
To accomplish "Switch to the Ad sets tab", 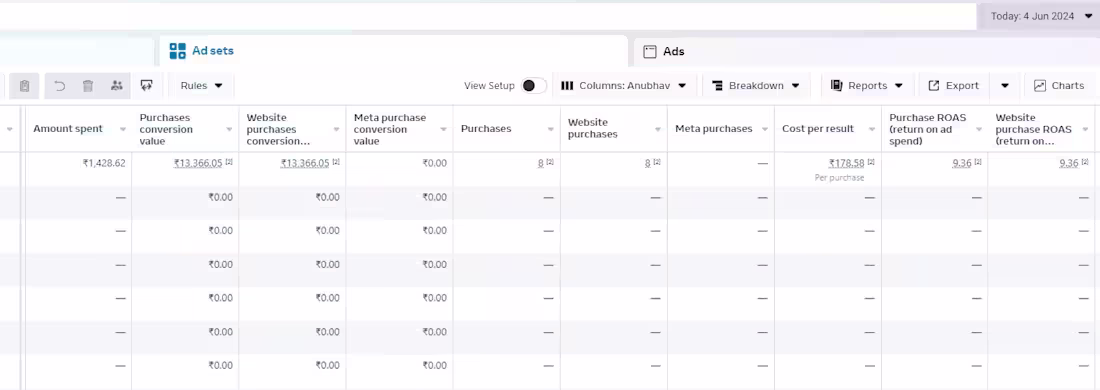I will (393, 51).
